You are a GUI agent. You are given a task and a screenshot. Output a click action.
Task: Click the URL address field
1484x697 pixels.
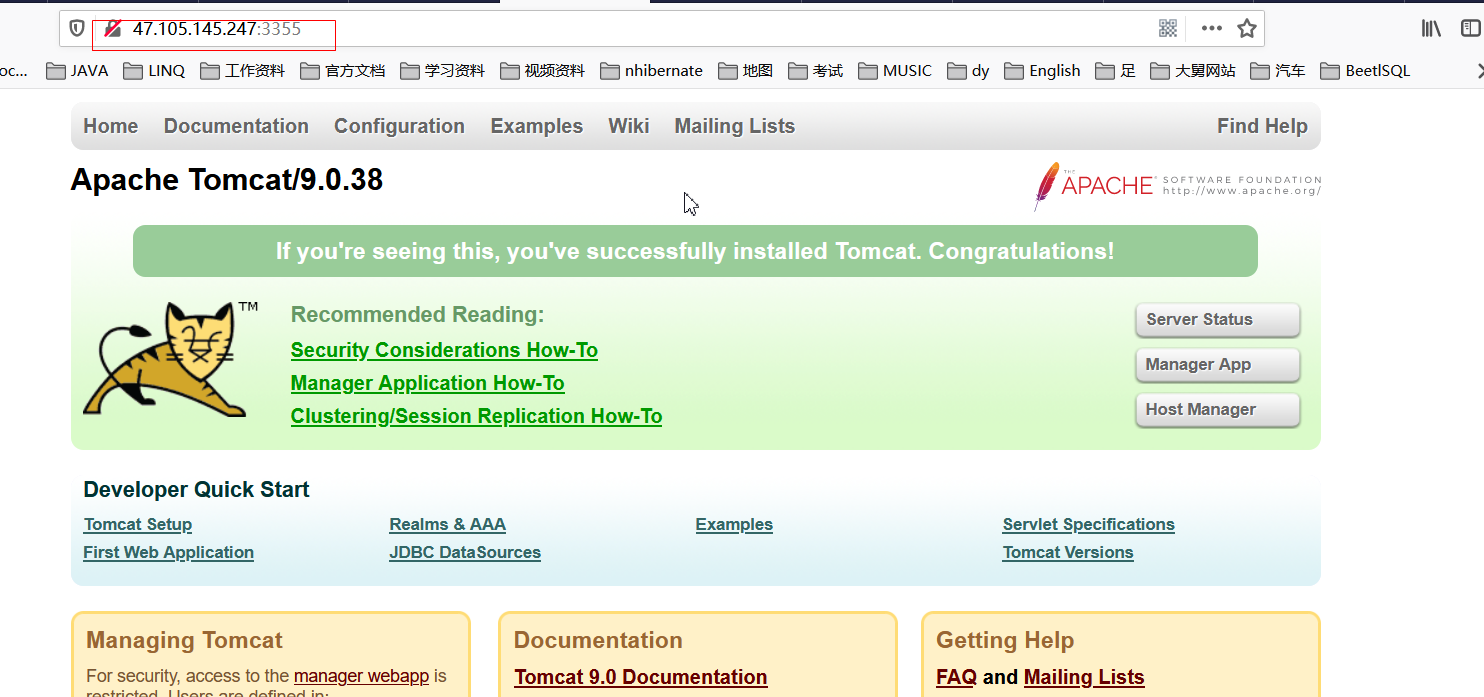[x=661, y=29]
